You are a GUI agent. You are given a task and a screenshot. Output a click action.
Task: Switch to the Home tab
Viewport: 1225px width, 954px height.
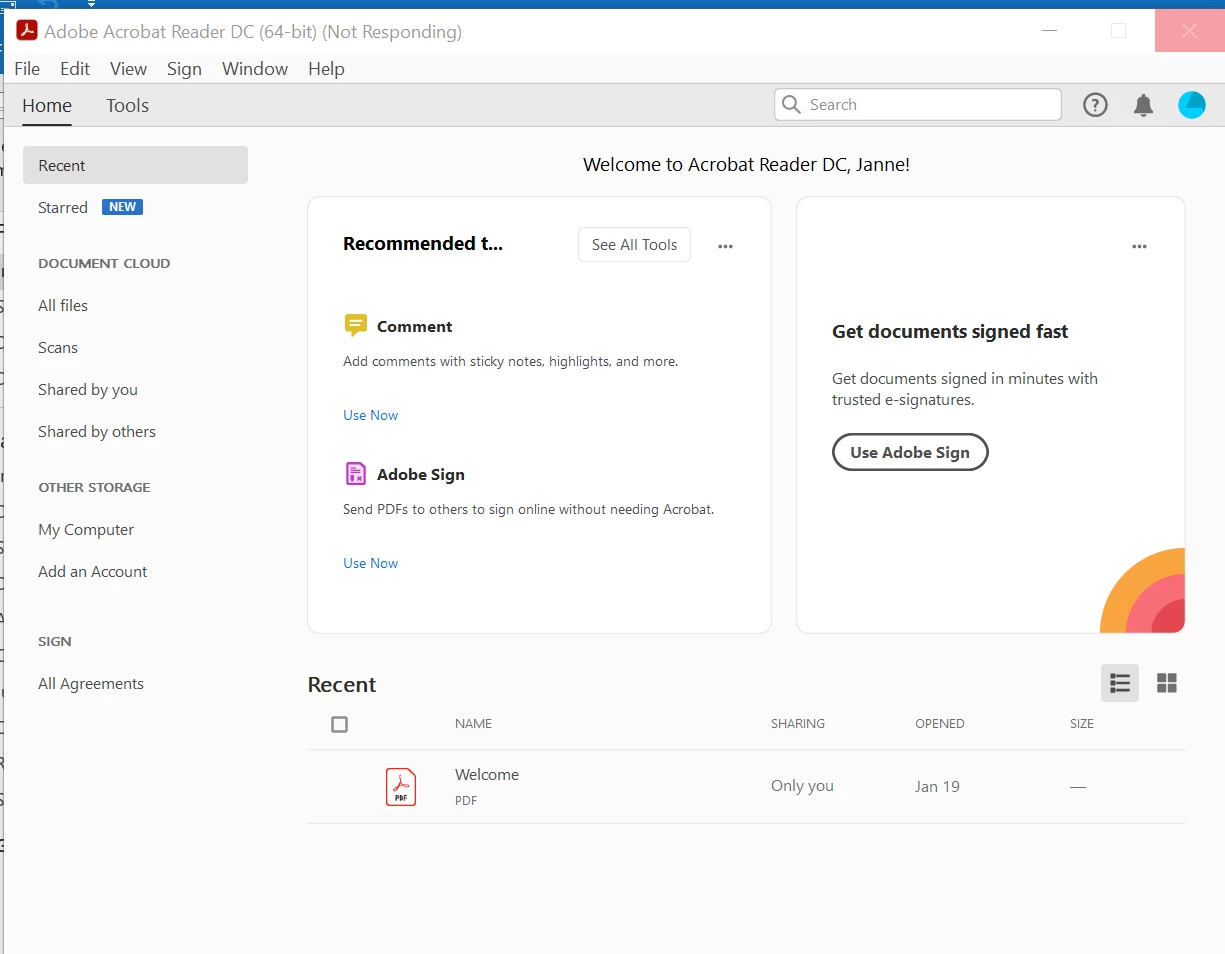coord(47,106)
